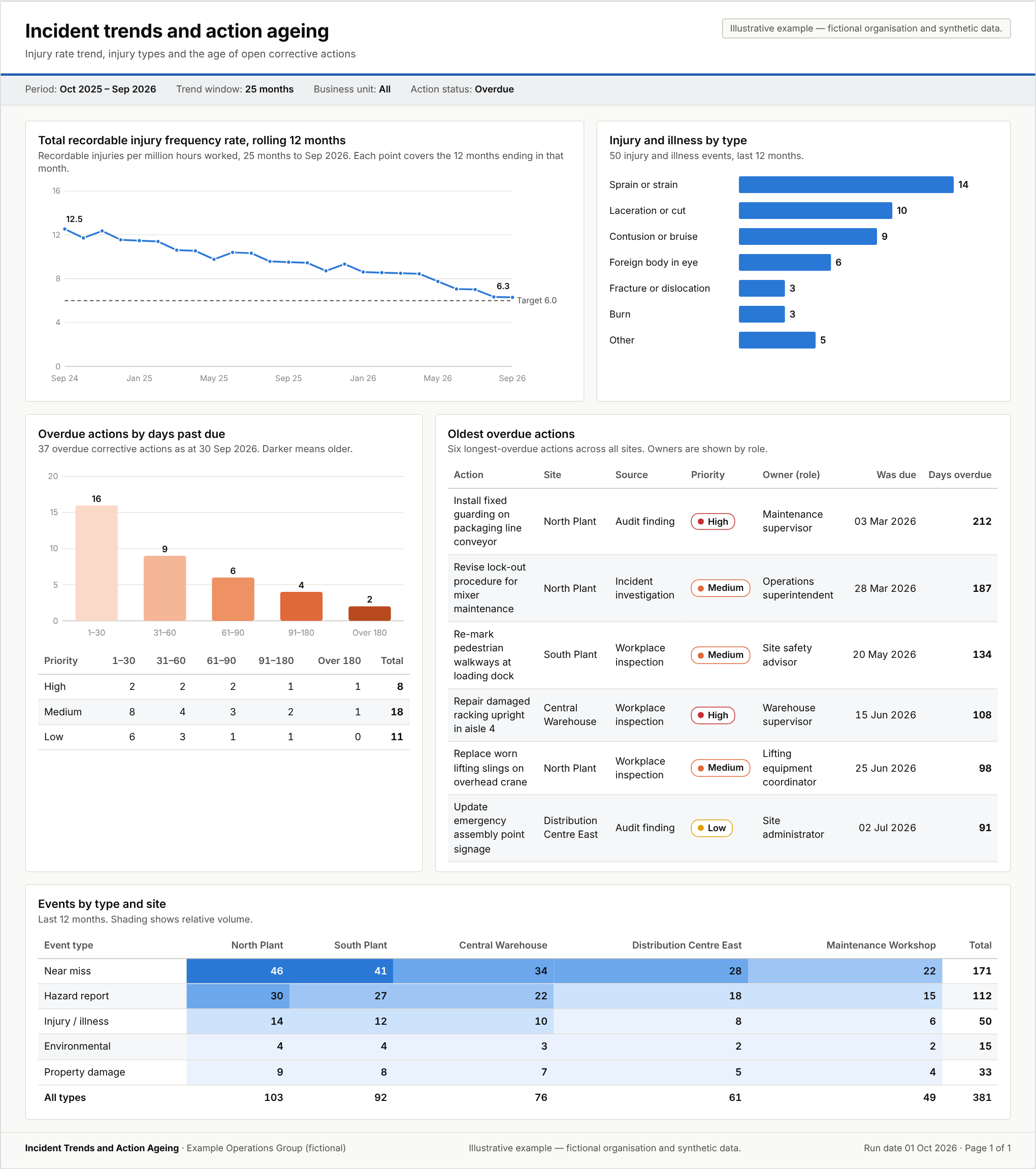Click the Hazard report South Plant cell 27
Screen dimensions: 1036x1169
[x=341, y=996]
